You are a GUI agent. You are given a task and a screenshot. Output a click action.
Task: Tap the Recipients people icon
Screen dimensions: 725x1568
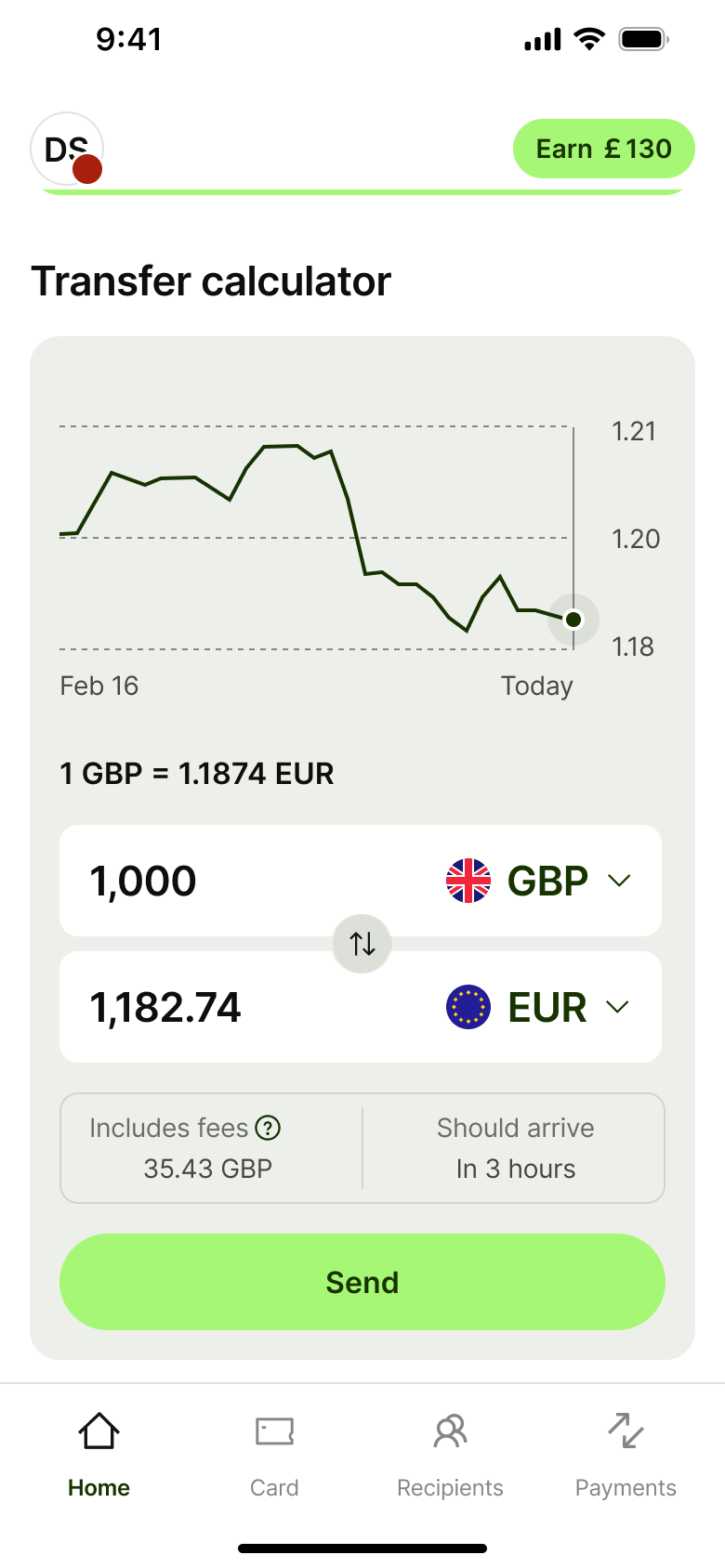(x=450, y=1431)
